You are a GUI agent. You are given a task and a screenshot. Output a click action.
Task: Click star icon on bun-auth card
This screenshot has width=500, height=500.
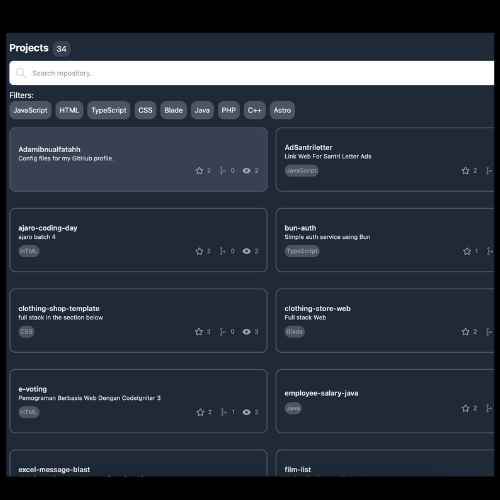click(467, 251)
